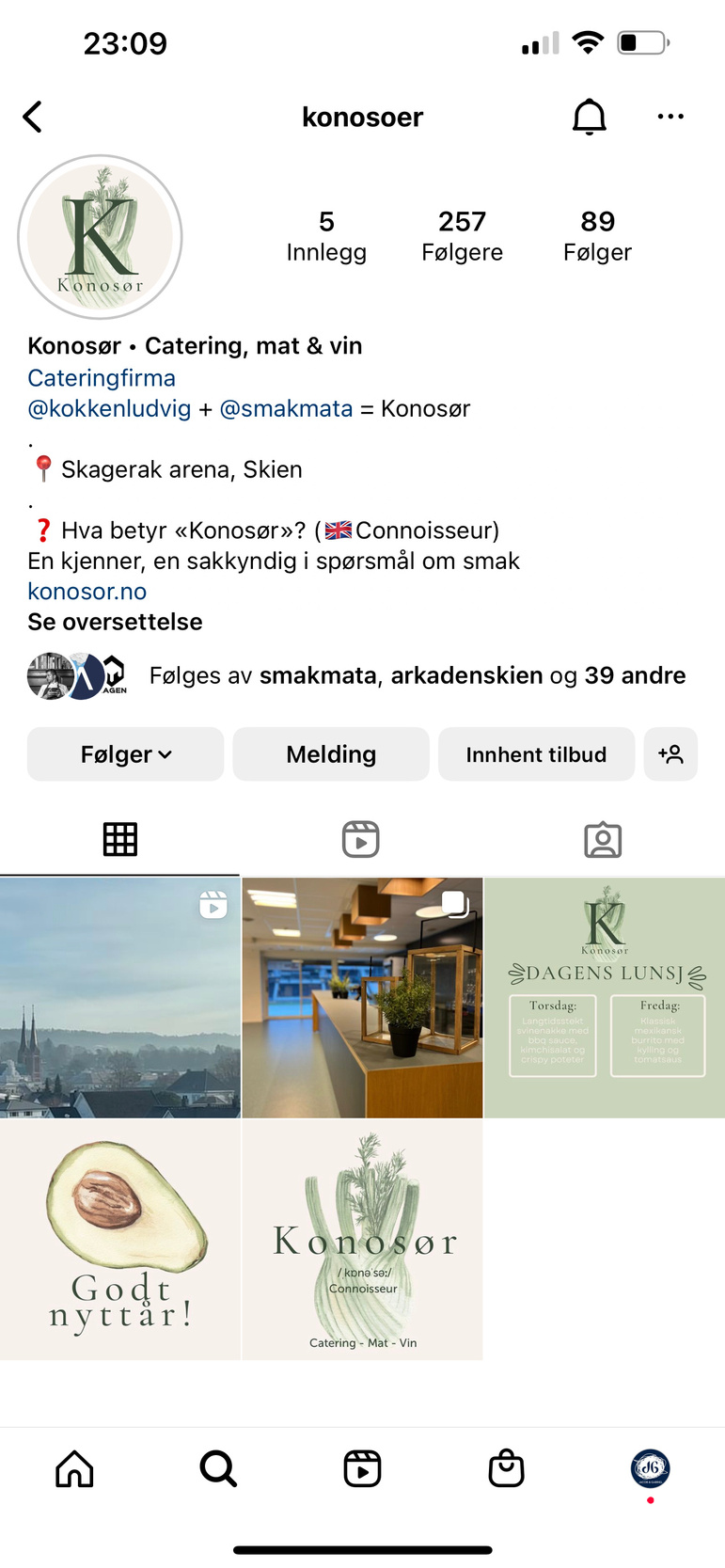View the 257 Følgere followers list
The height and width of the screenshot is (1568, 725).
coord(462,236)
